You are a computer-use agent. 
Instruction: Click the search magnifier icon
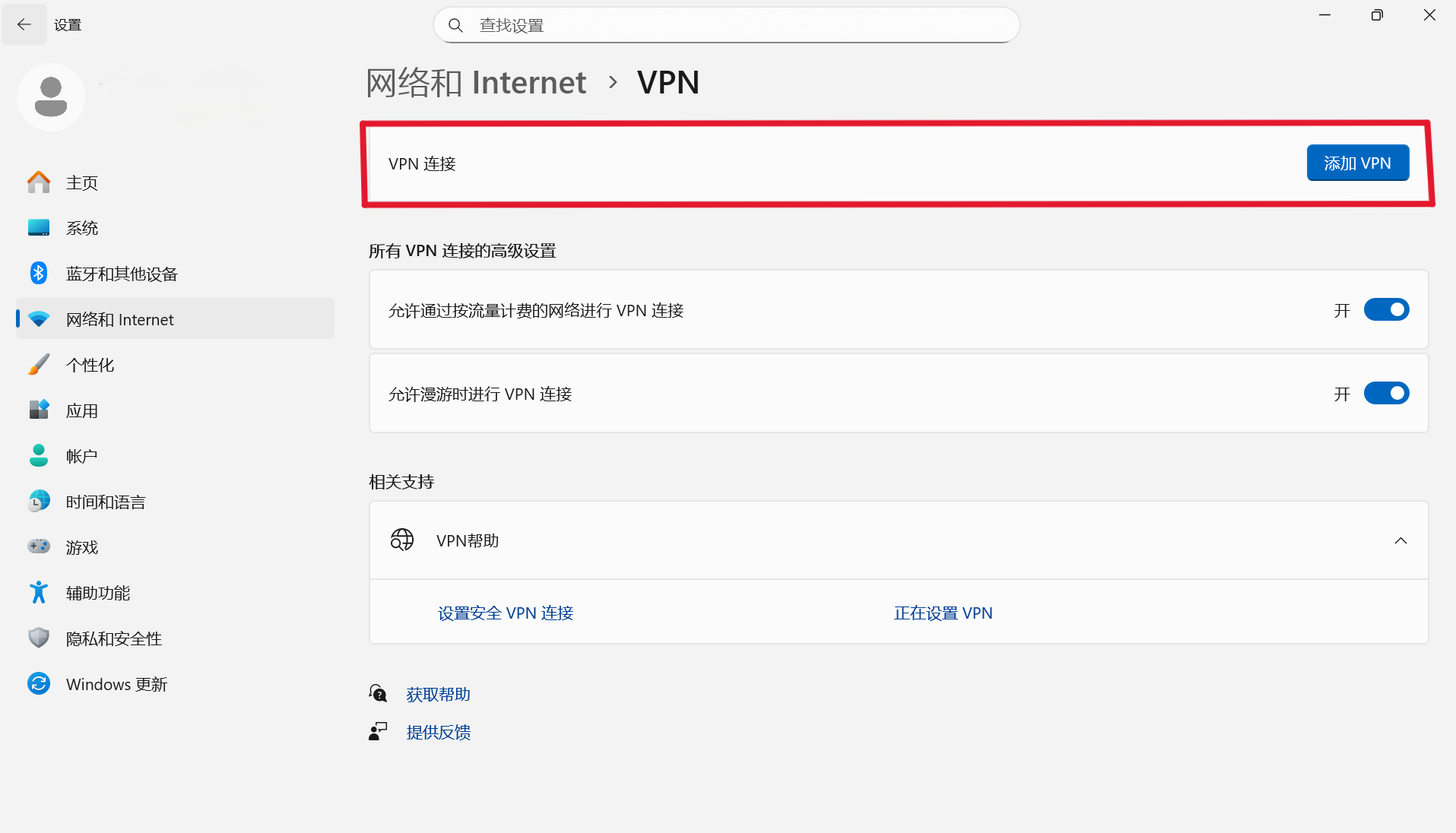pyautogui.click(x=455, y=26)
